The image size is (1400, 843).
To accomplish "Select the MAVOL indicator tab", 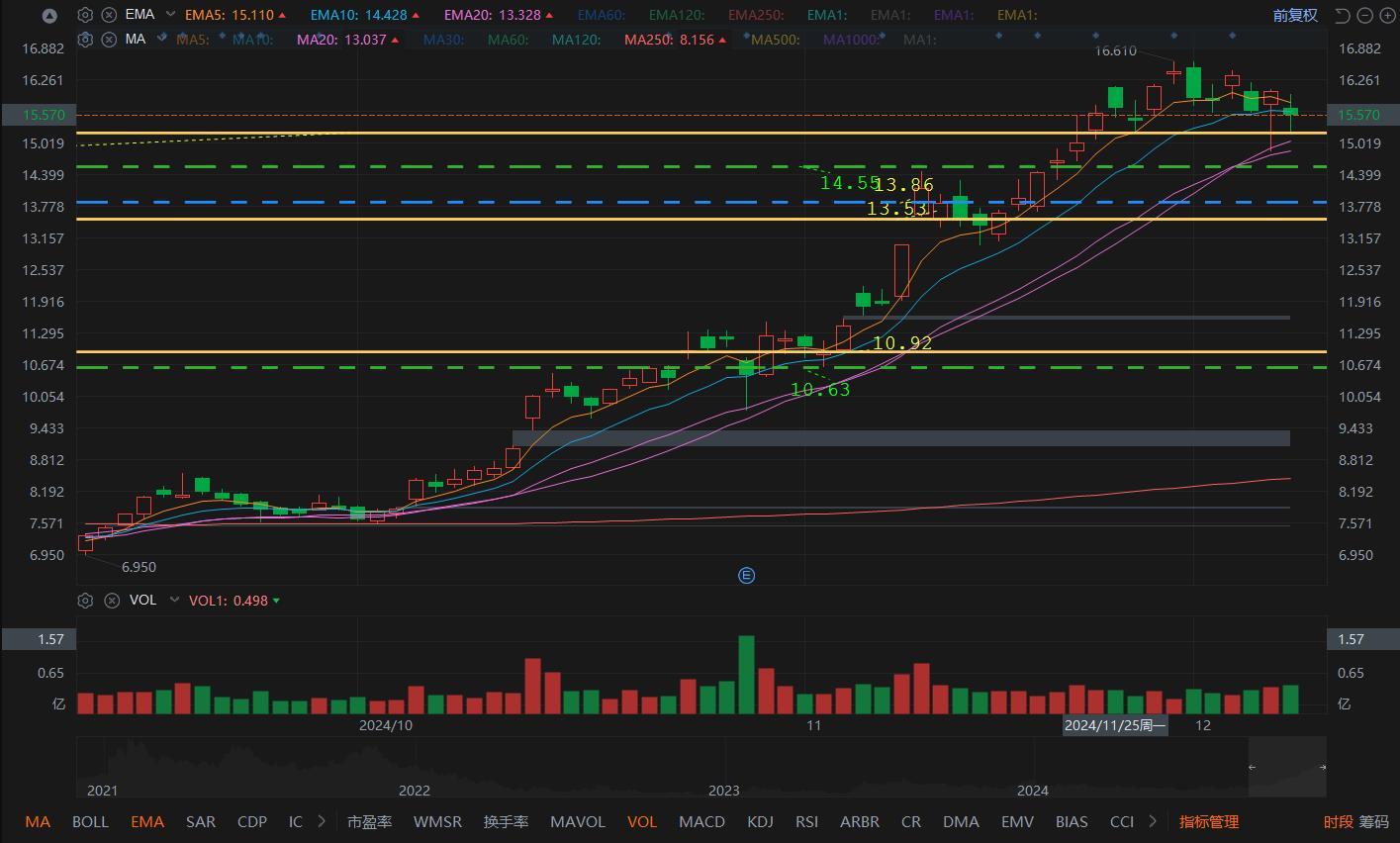I will 578,821.
